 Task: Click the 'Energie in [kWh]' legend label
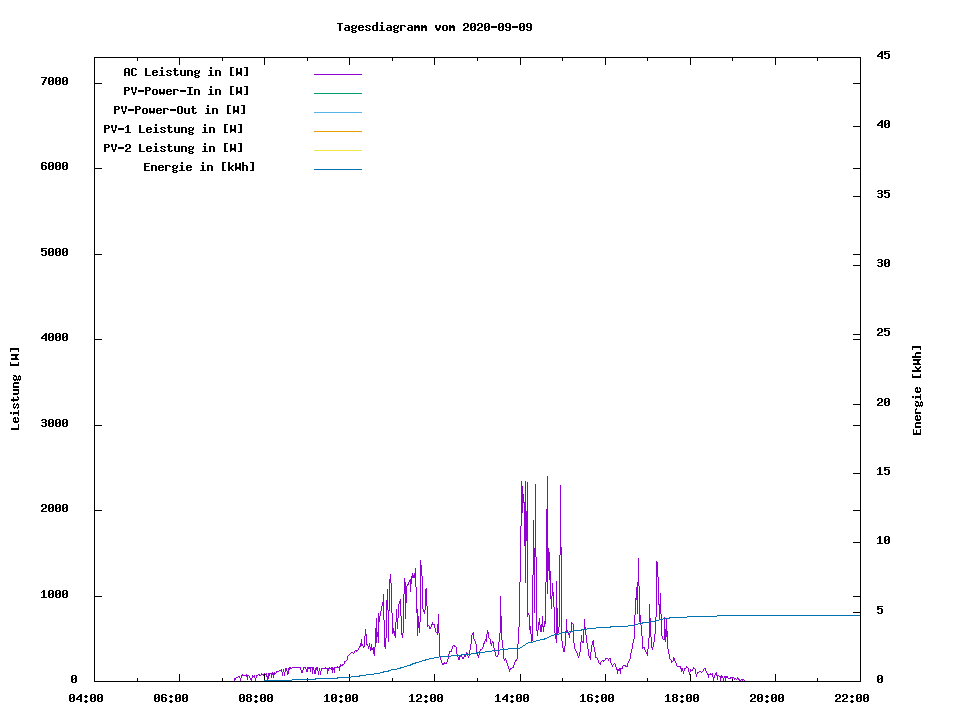tap(199, 167)
